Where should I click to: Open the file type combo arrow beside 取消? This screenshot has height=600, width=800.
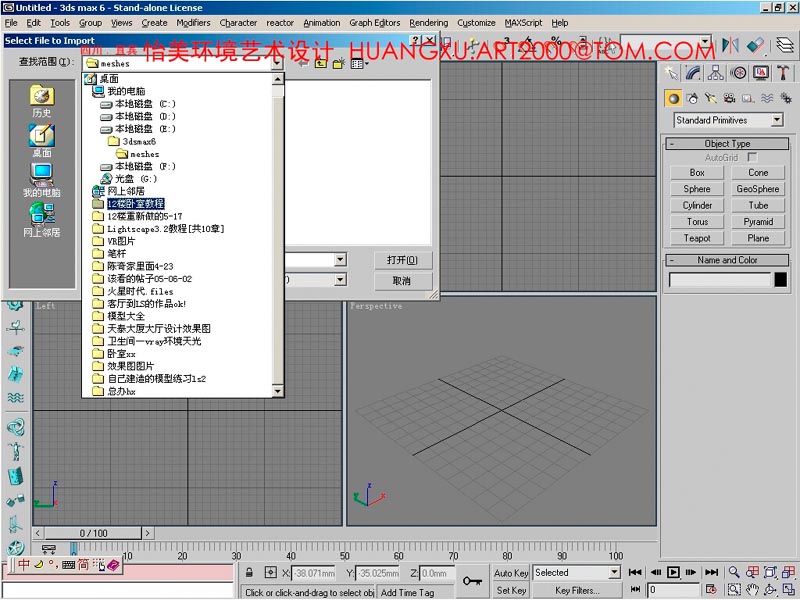[x=340, y=280]
